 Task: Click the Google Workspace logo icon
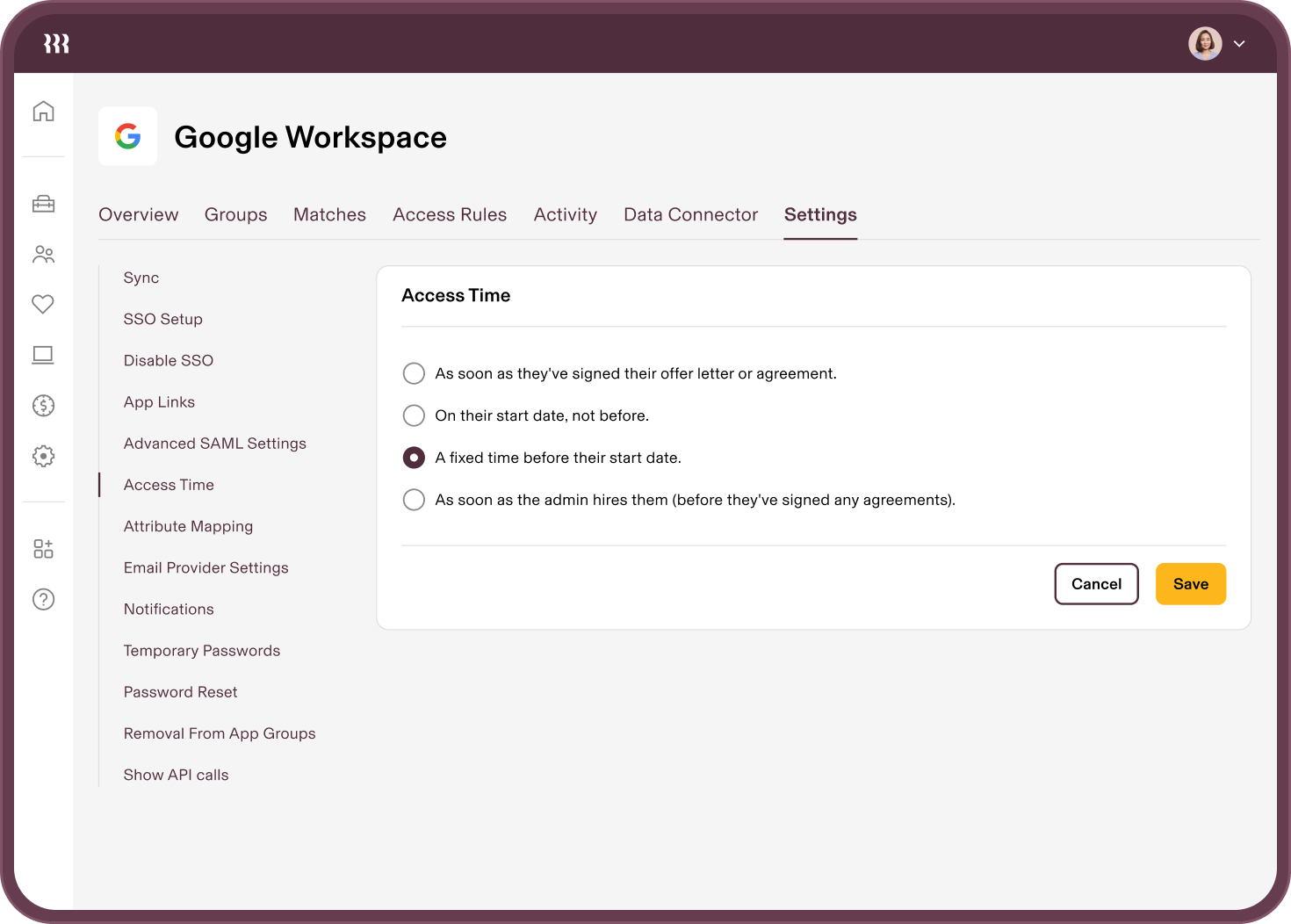[x=128, y=136]
